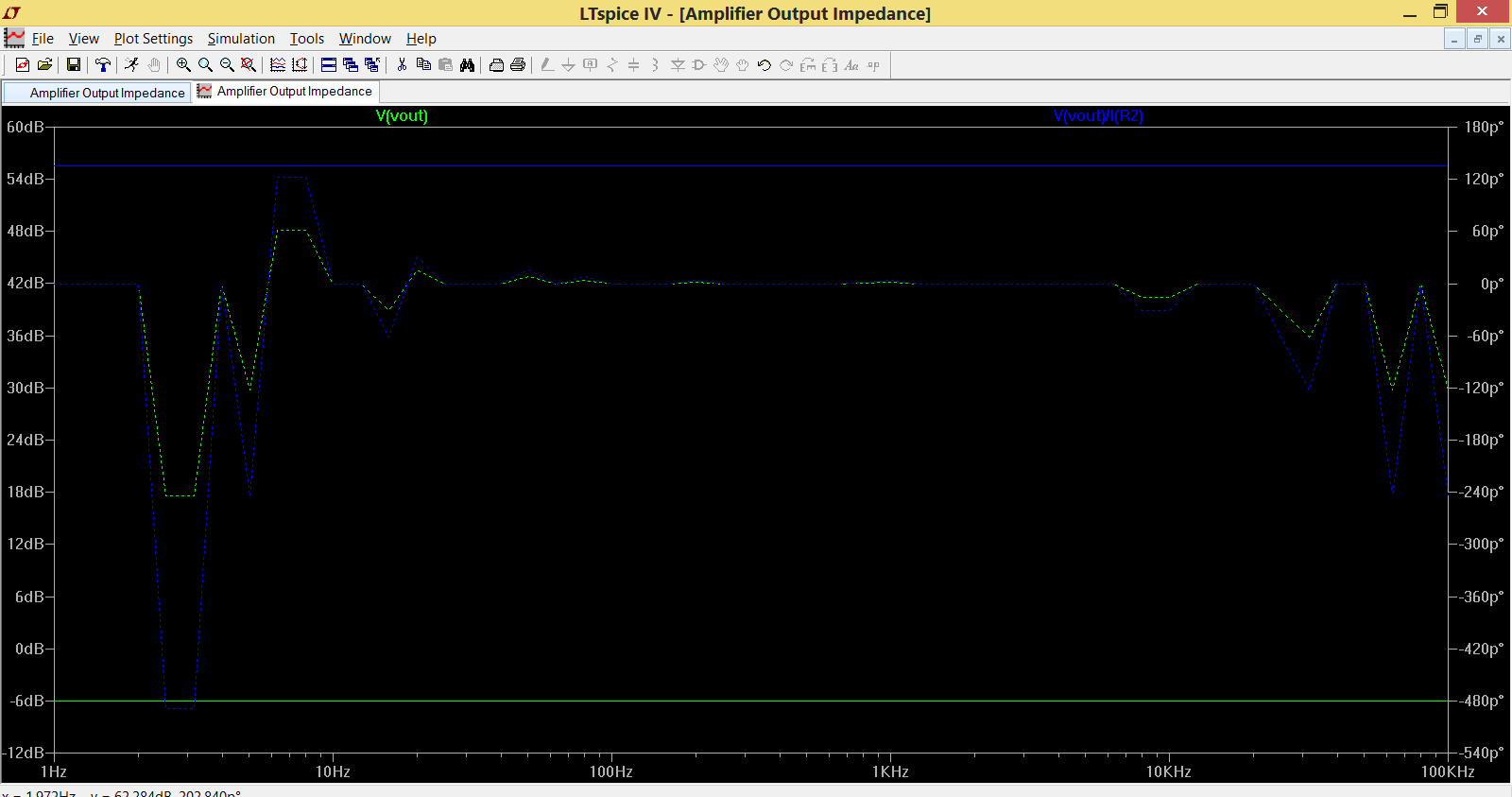Open the View menu

coord(84,39)
